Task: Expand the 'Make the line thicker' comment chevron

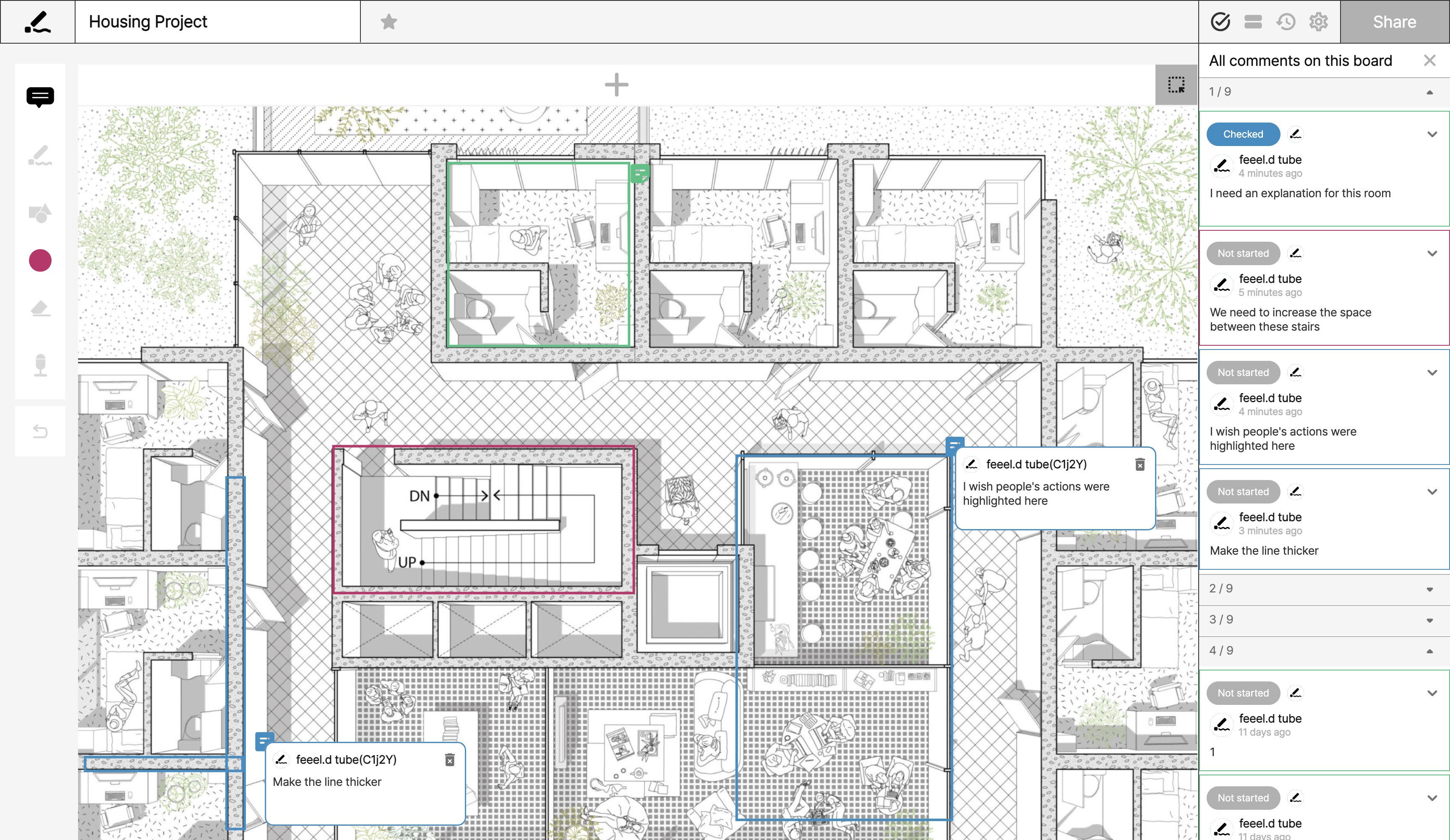Action: [1432, 491]
